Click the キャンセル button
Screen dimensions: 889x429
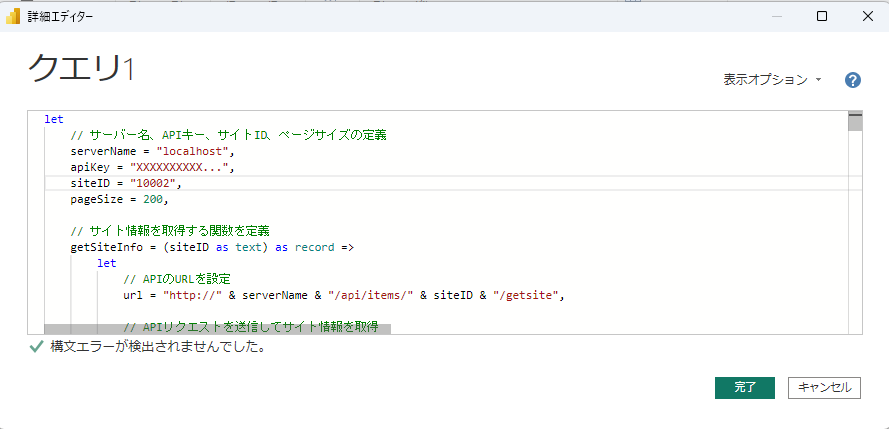pos(824,388)
